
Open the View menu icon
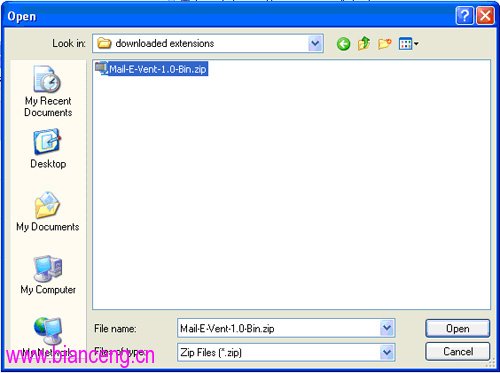coord(409,44)
